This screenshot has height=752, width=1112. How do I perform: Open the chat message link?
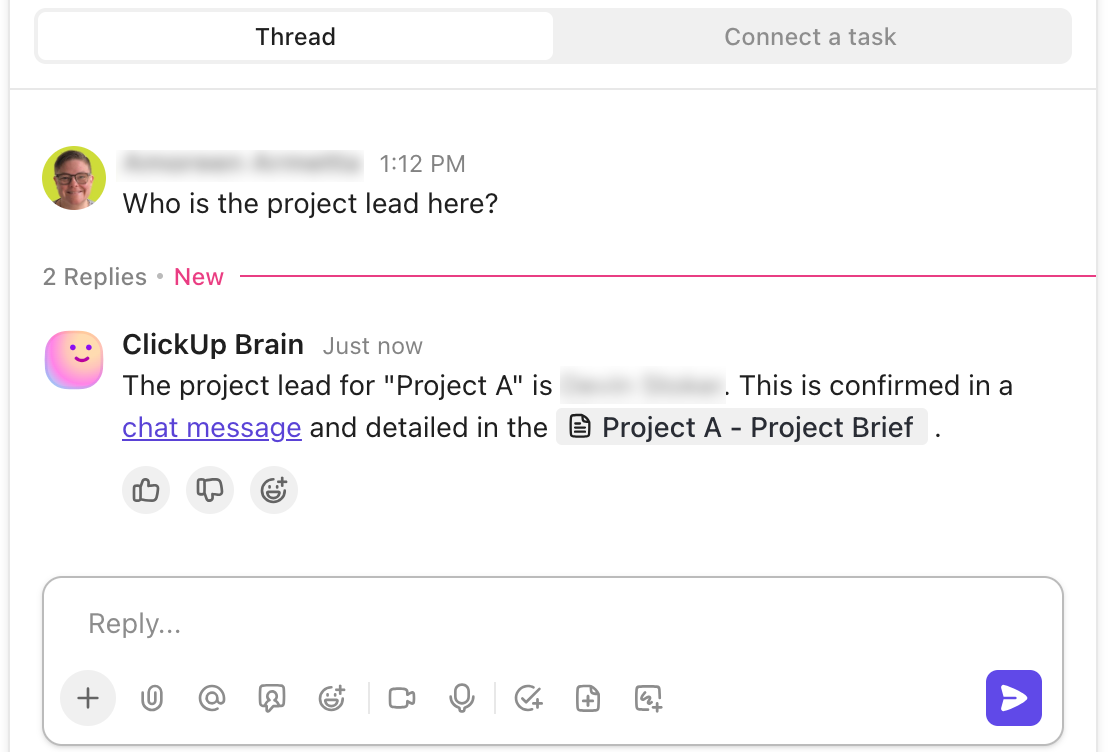(x=211, y=427)
